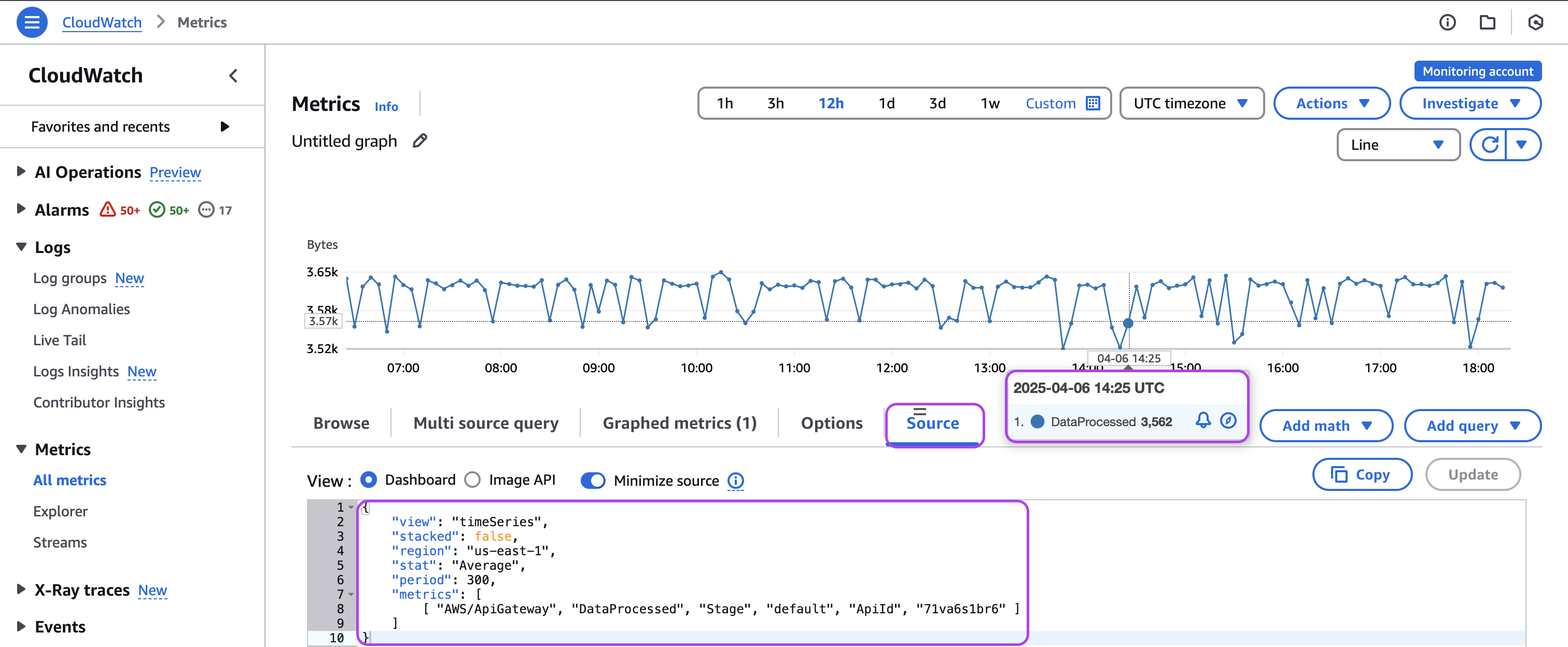
Task: Open the custom time range calendar icon
Action: click(1093, 104)
